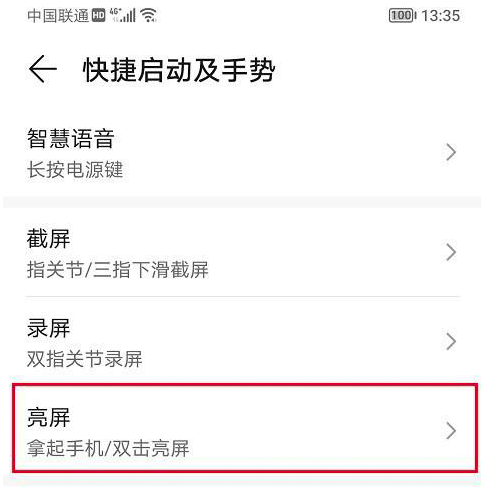The width and height of the screenshot is (481, 488).
Task: Tap the Wi-Fi status icon
Action: coord(149,15)
